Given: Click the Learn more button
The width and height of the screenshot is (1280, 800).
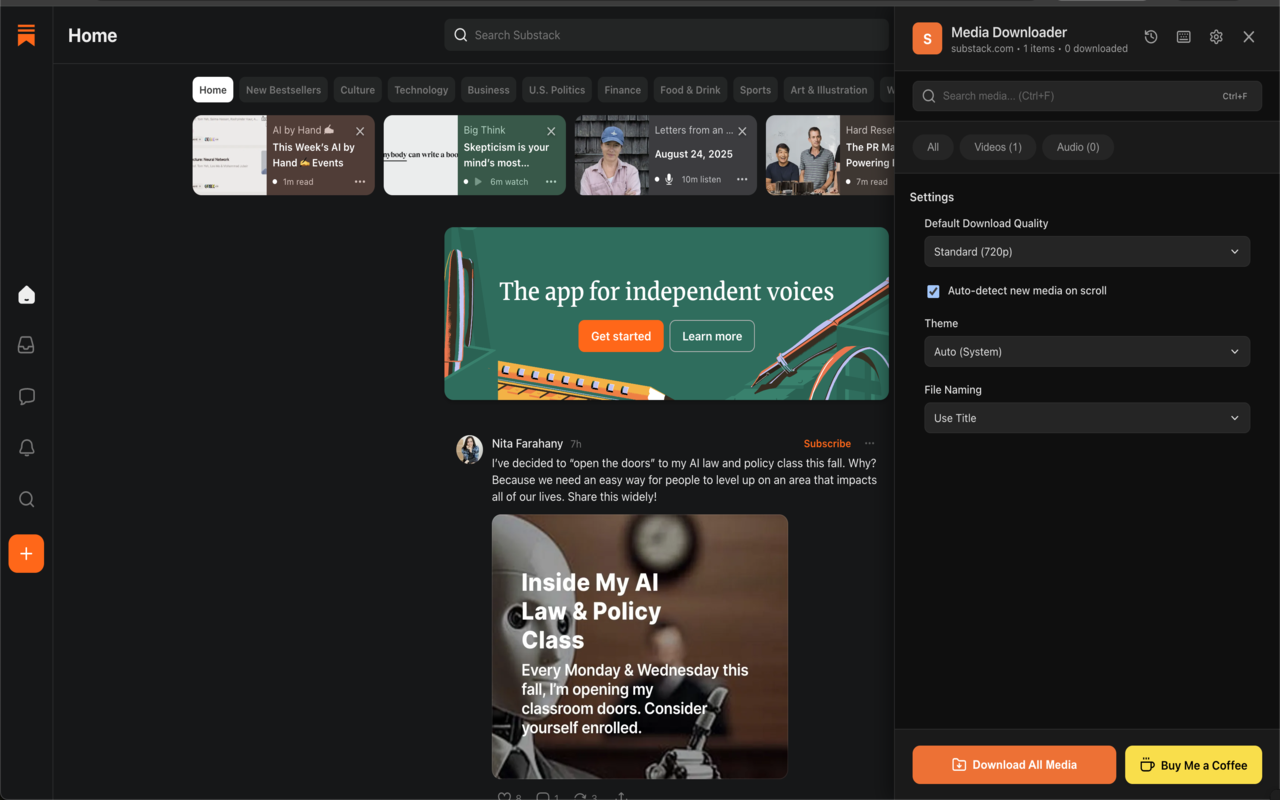Looking at the screenshot, I should [x=712, y=336].
